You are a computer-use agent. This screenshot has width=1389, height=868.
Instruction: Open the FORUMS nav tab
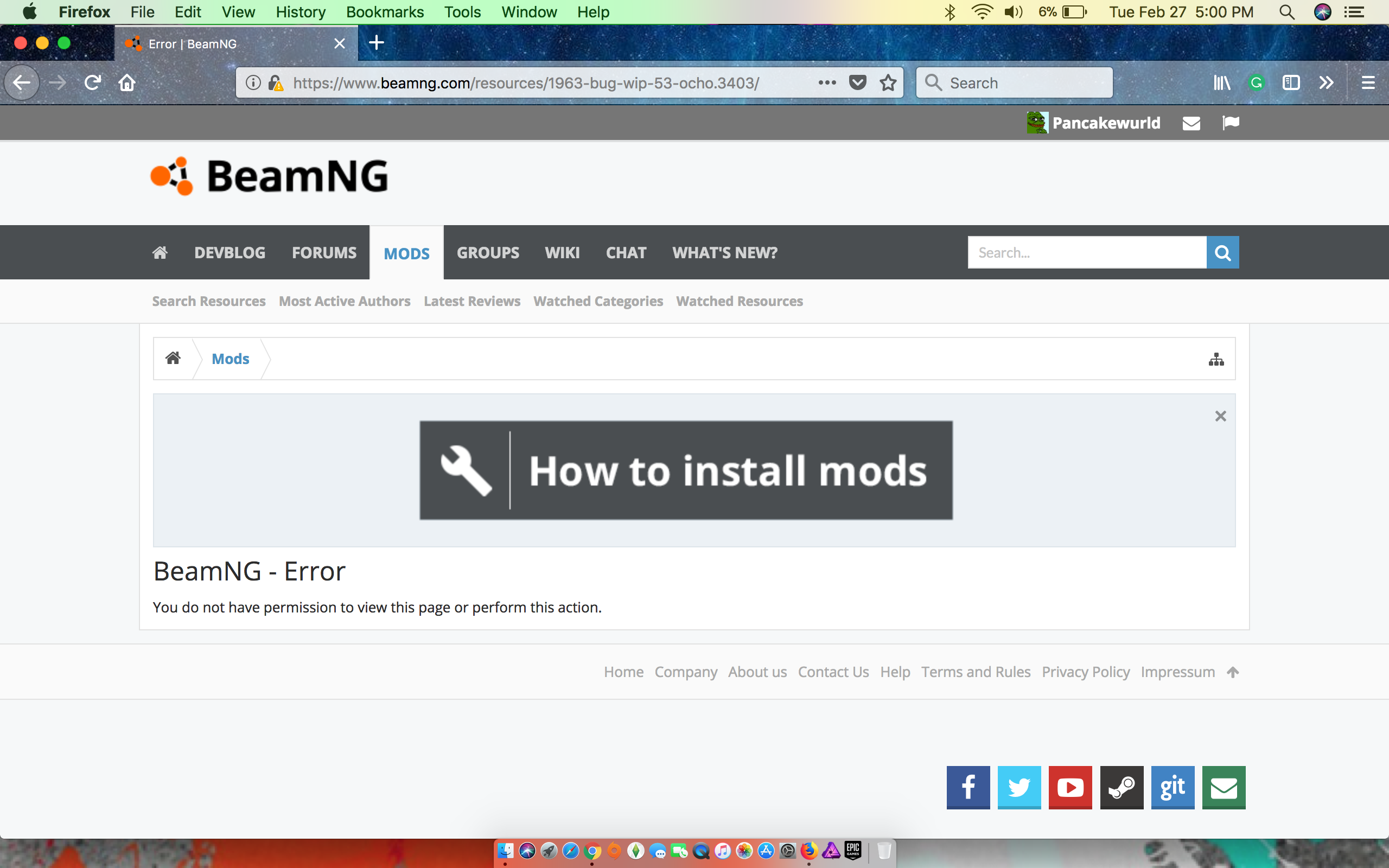tap(324, 253)
